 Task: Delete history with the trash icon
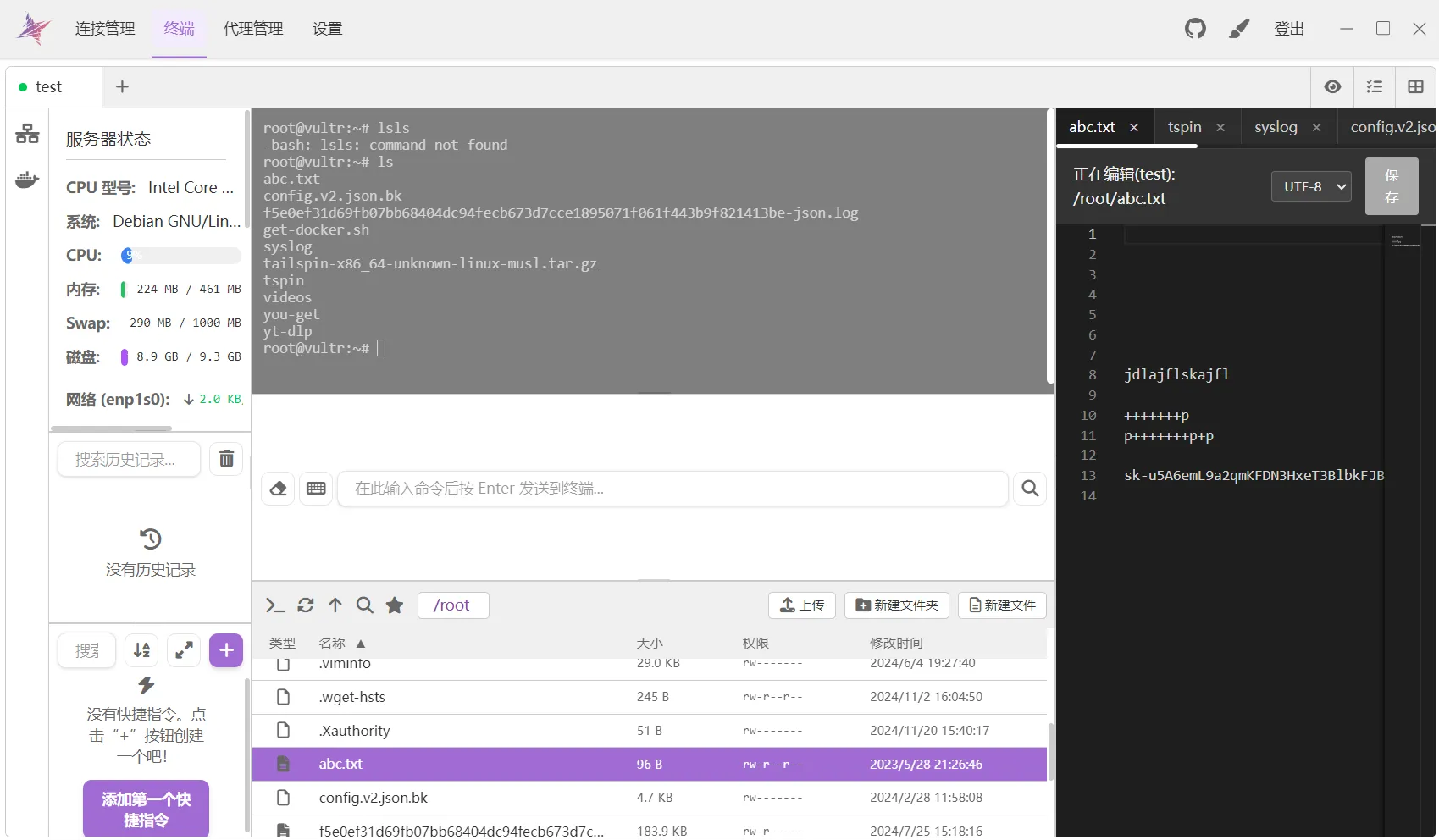(226, 459)
